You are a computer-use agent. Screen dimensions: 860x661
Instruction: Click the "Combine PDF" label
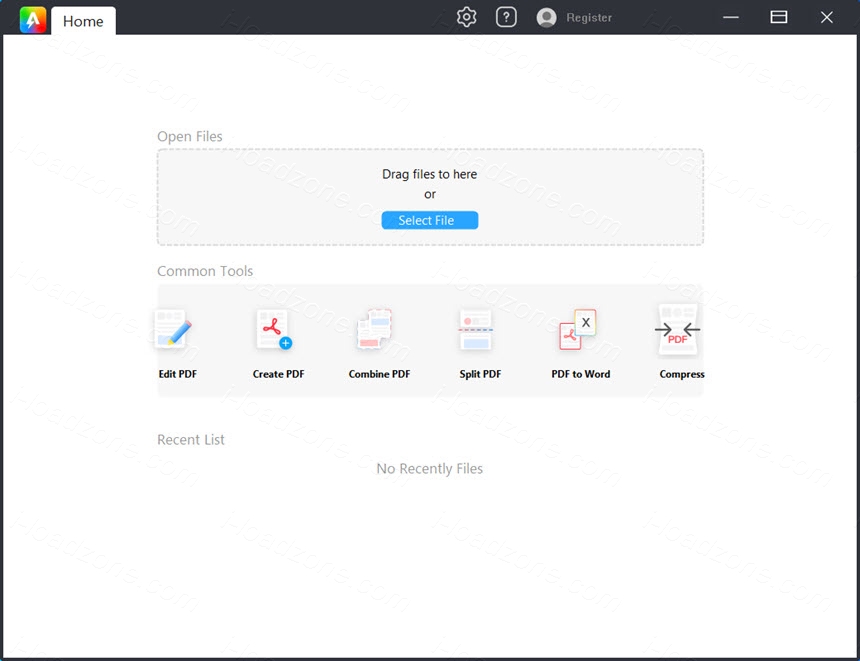point(379,374)
